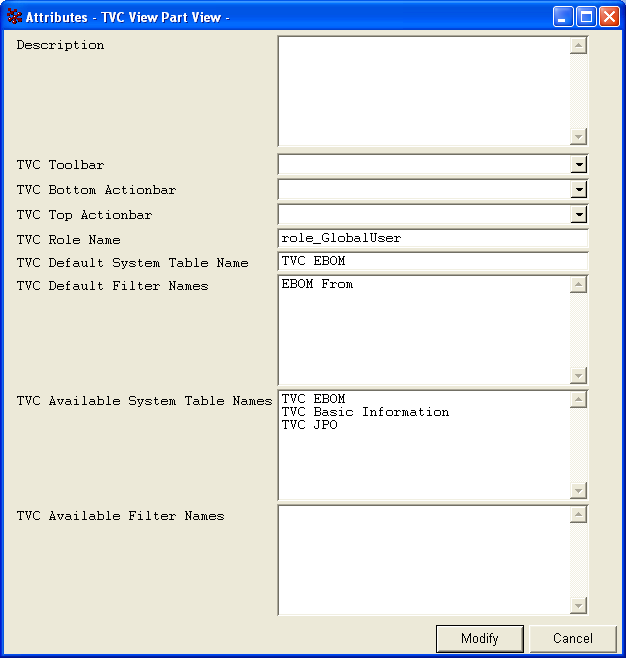The image size is (626, 658).
Task: Click the Description scroll up arrow
Action: tap(578, 46)
